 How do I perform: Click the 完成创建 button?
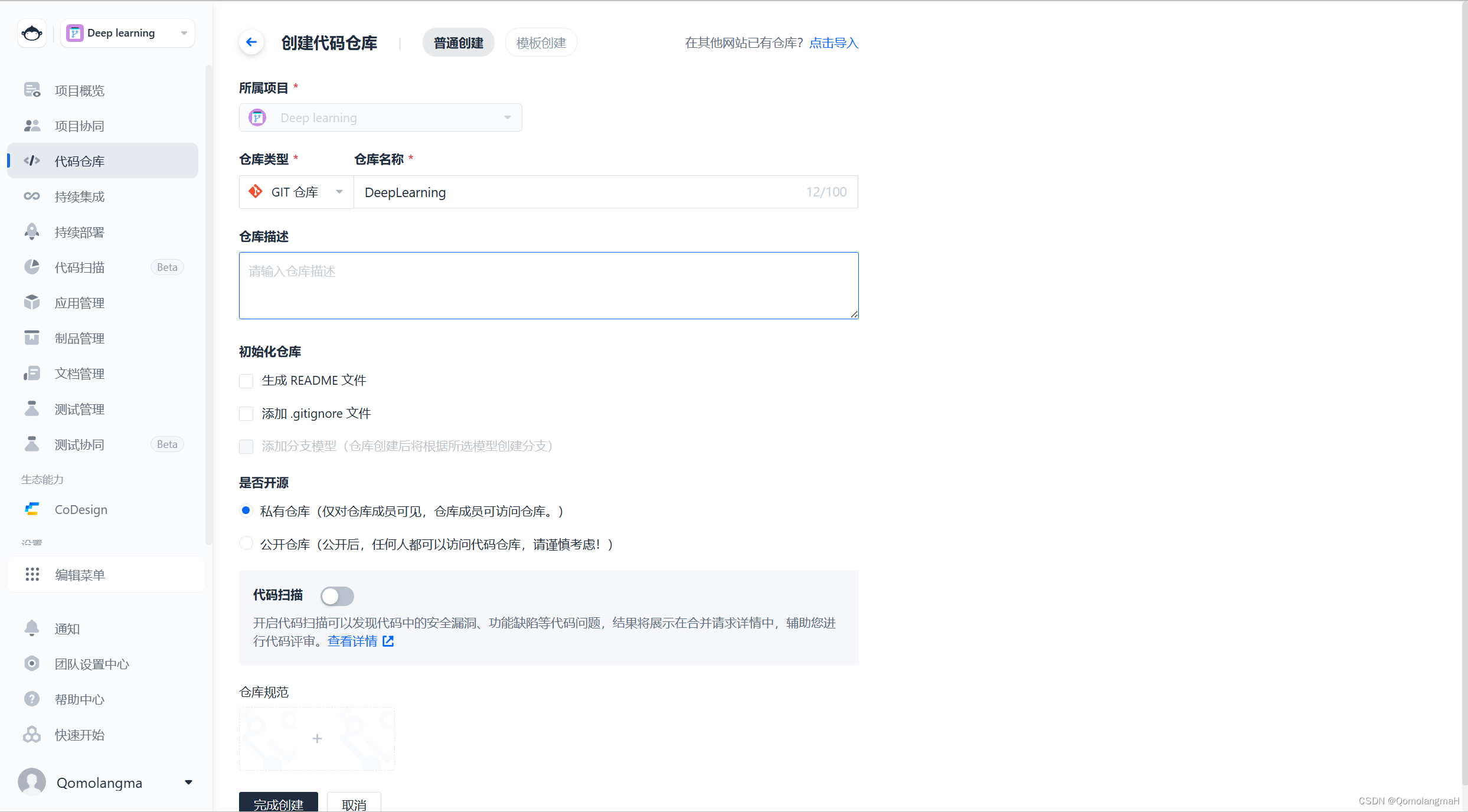pos(279,804)
